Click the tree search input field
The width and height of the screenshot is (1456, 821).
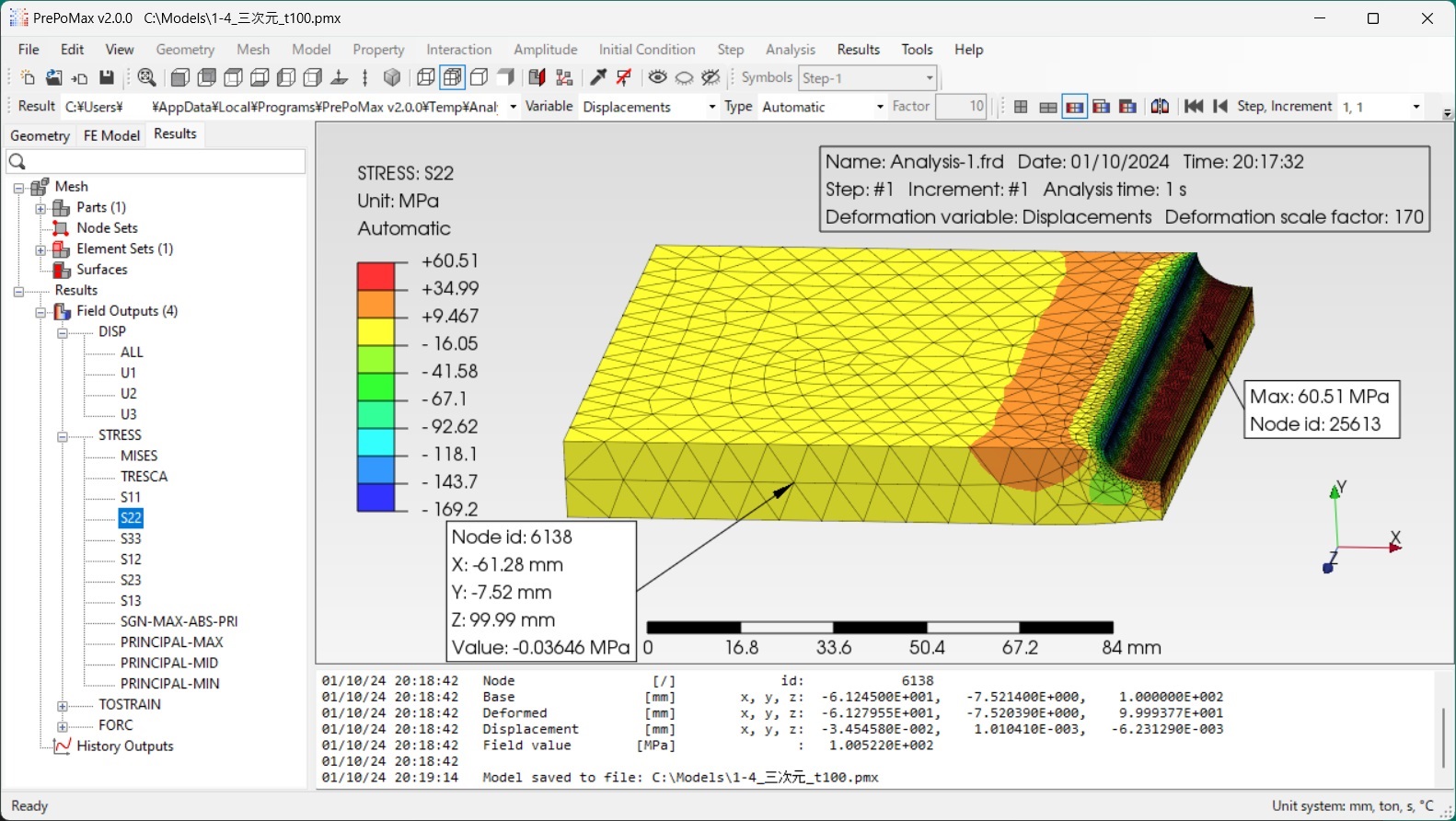[x=156, y=162]
